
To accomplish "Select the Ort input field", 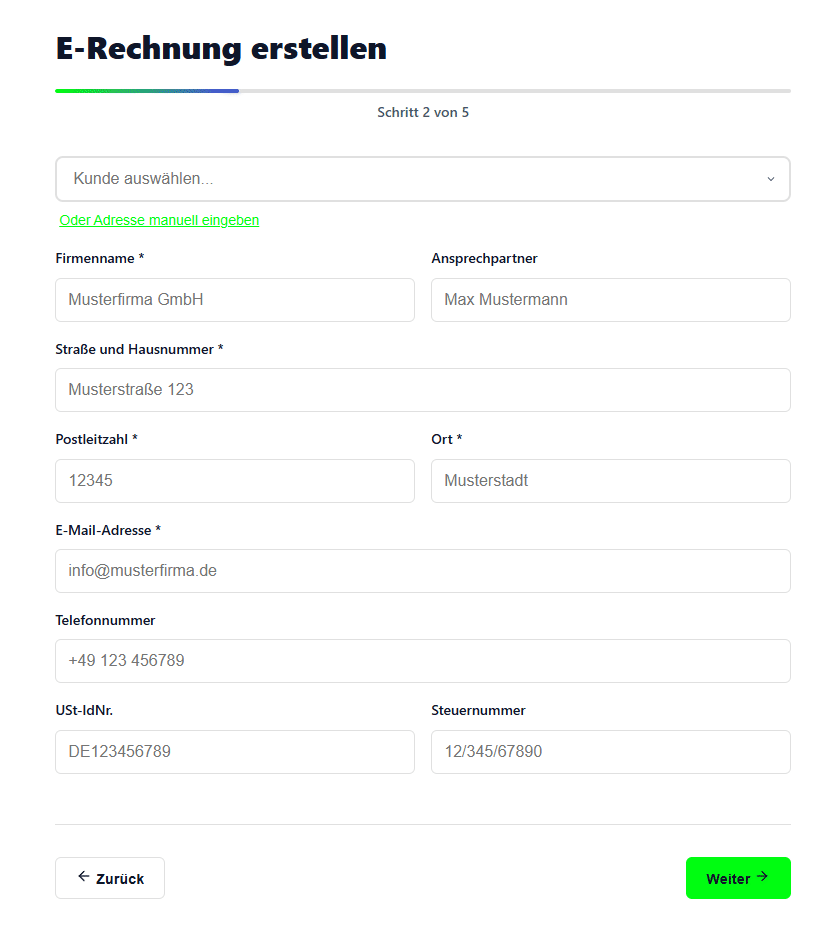I will click(610, 481).
